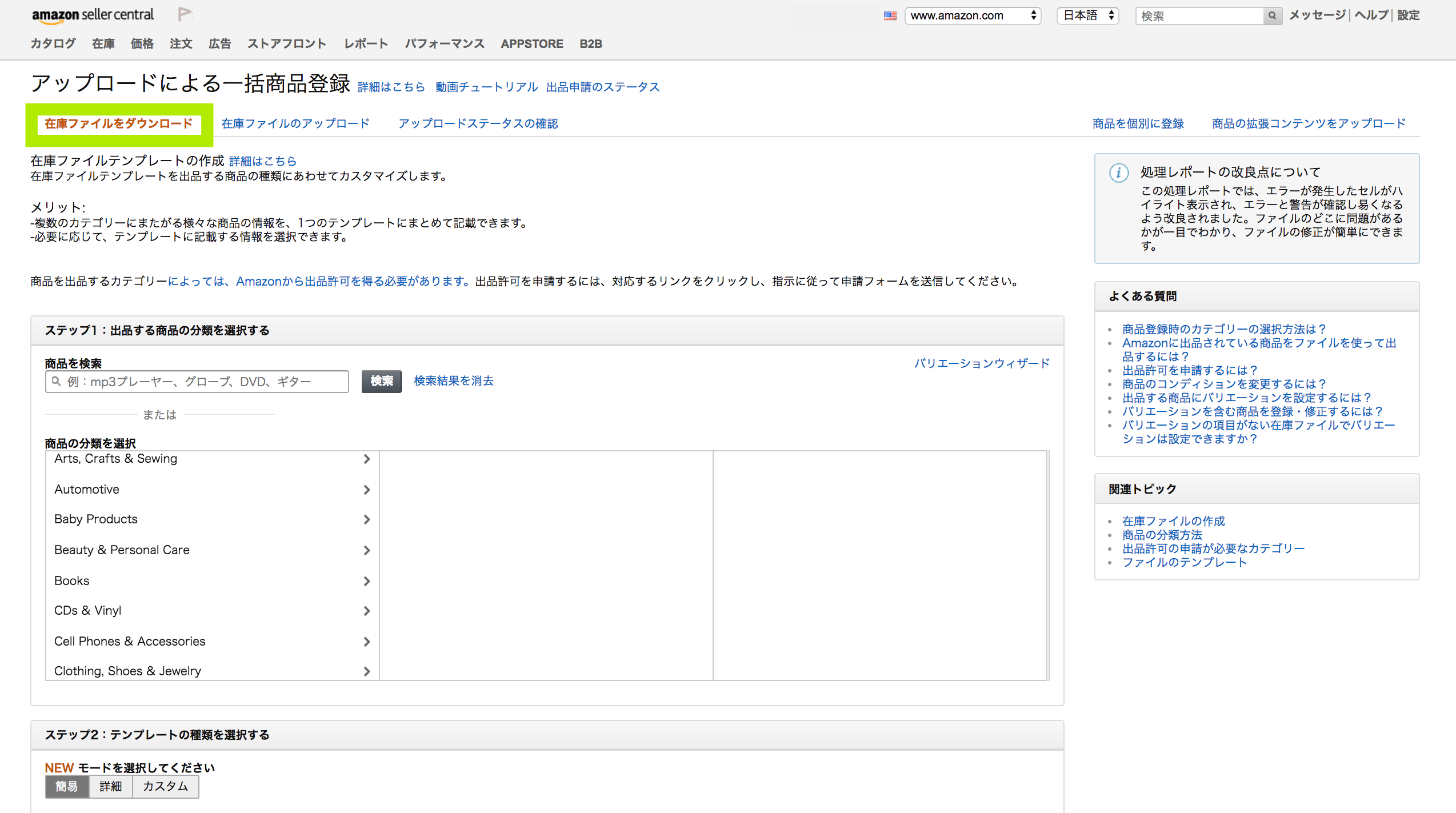Open ヘルプ in the header
The height and width of the screenshot is (813, 1456).
tap(1371, 15)
